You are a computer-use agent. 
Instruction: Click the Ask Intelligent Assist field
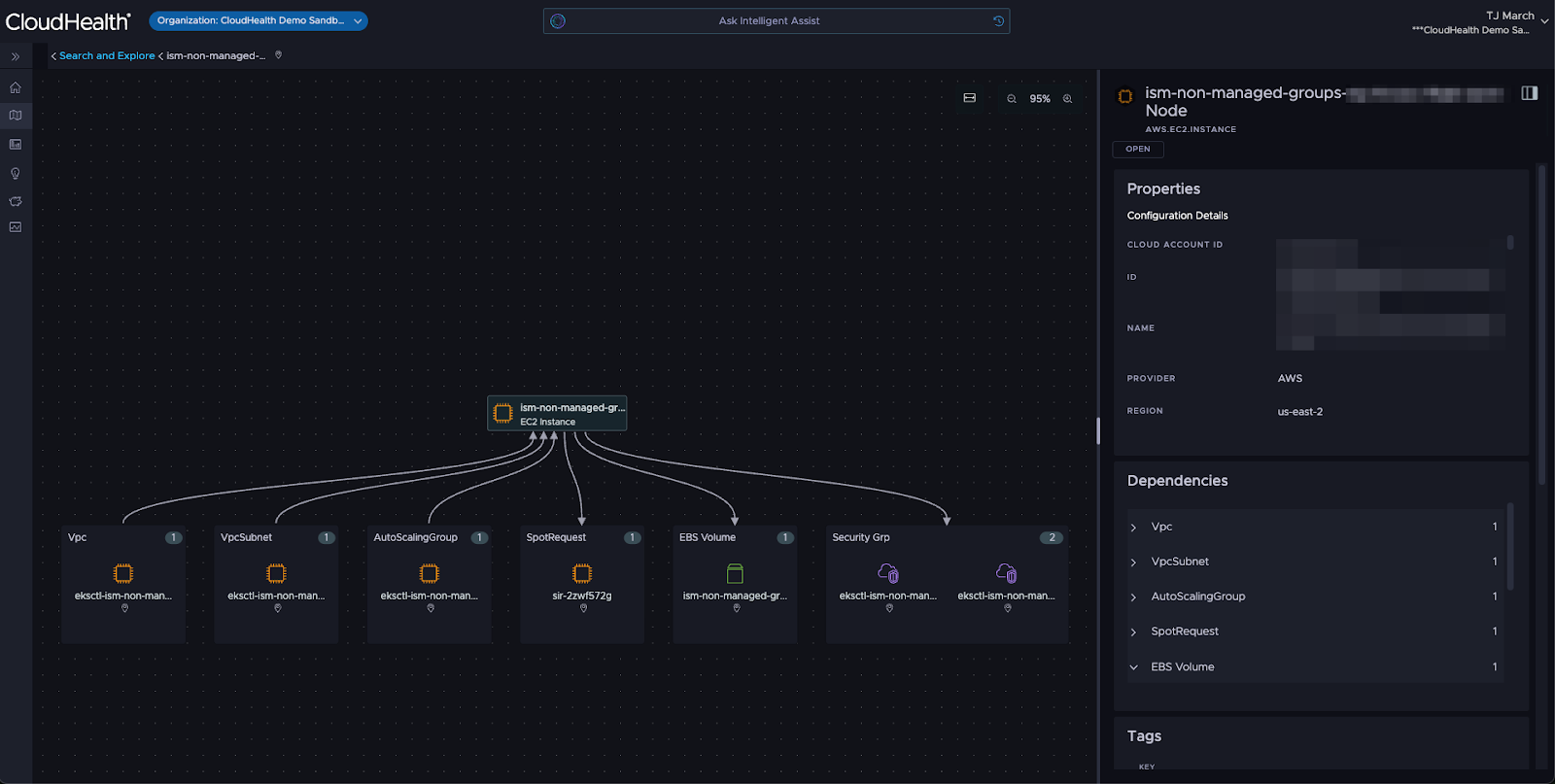pyautogui.click(x=777, y=20)
